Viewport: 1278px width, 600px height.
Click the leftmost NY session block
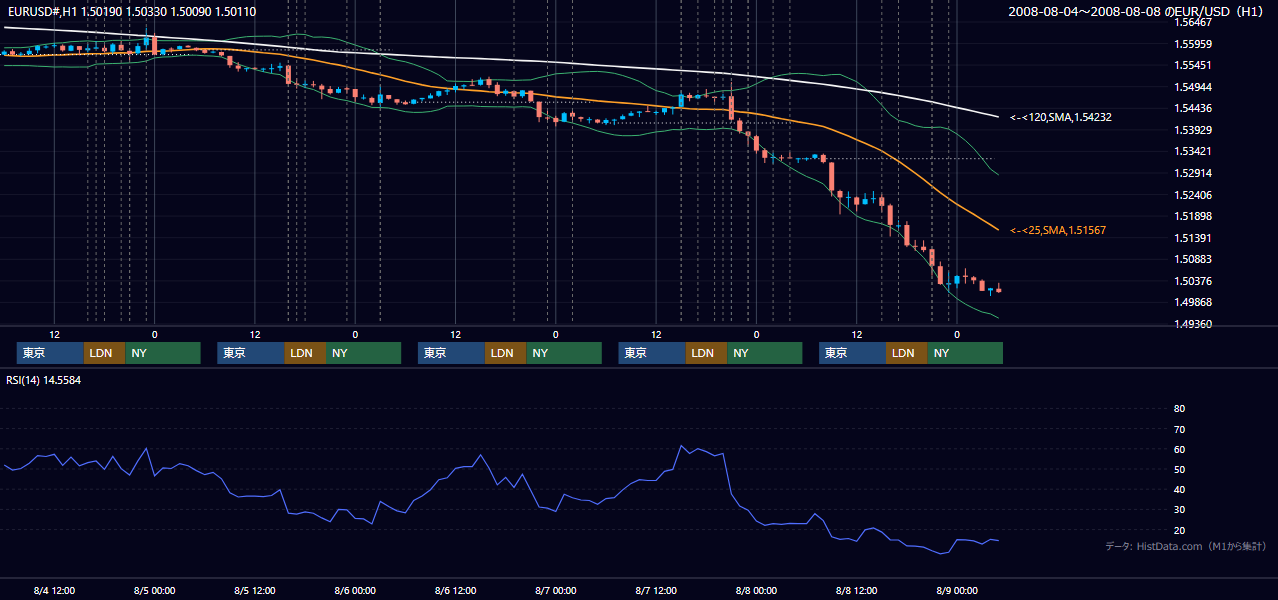pos(163,353)
